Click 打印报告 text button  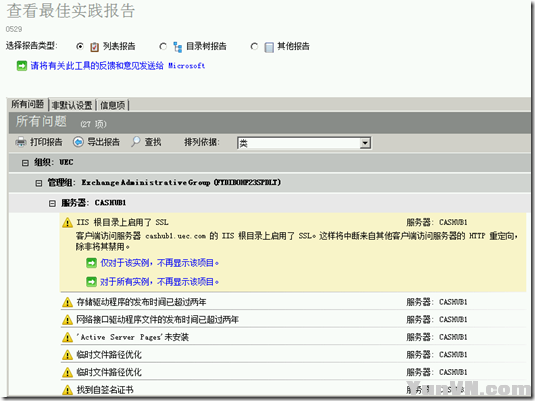point(46,142)
